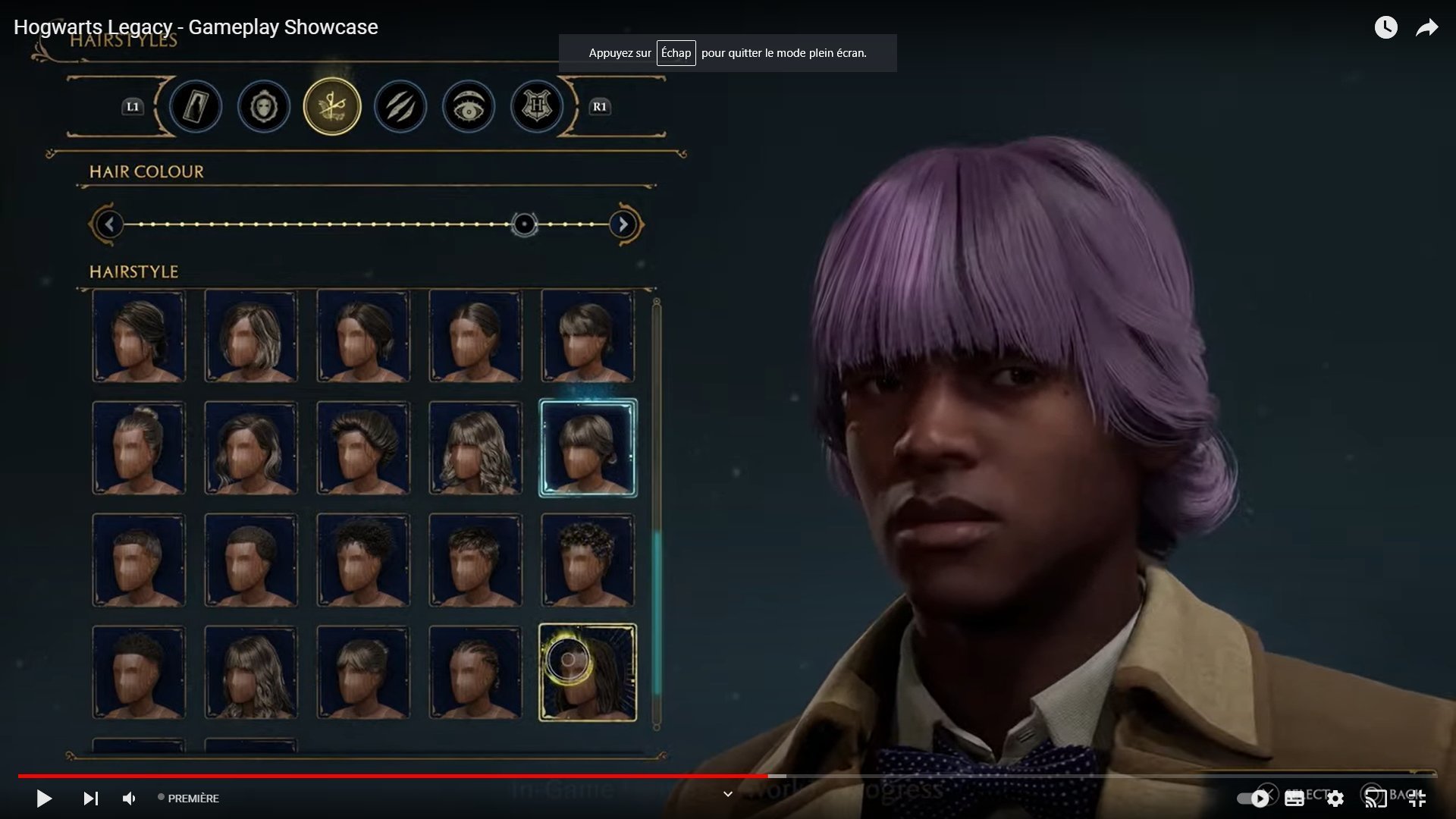Open the scars and markings tab icon
This screenshot has height=819, width=1456.
(x=400, y=106)
